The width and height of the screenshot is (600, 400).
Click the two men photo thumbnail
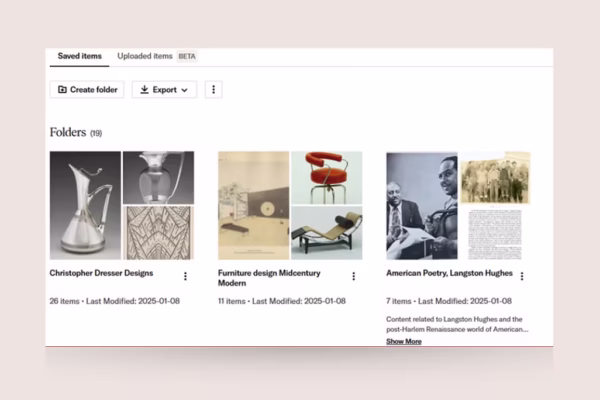coord(422,206)
